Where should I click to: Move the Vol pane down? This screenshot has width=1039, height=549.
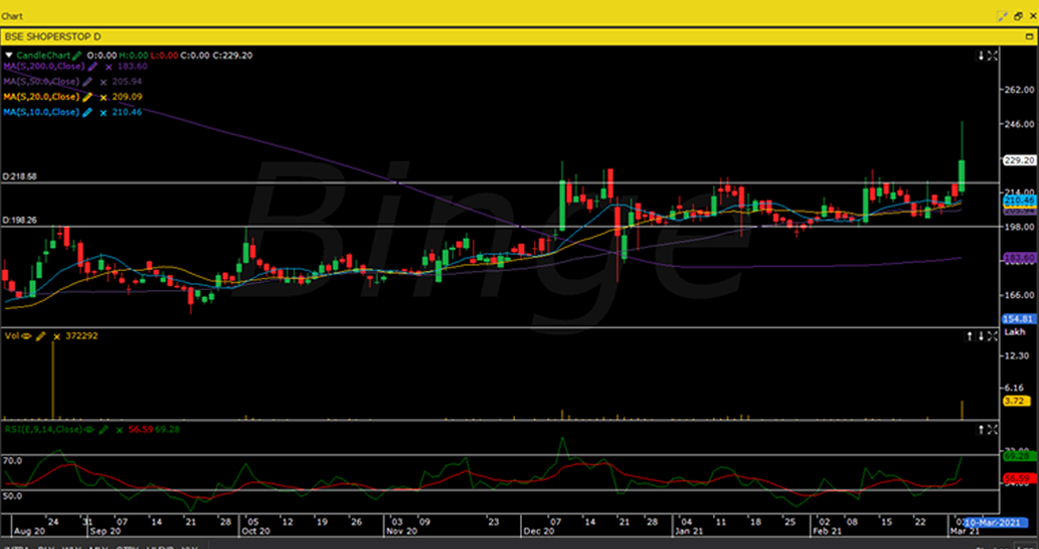[981, 336]
